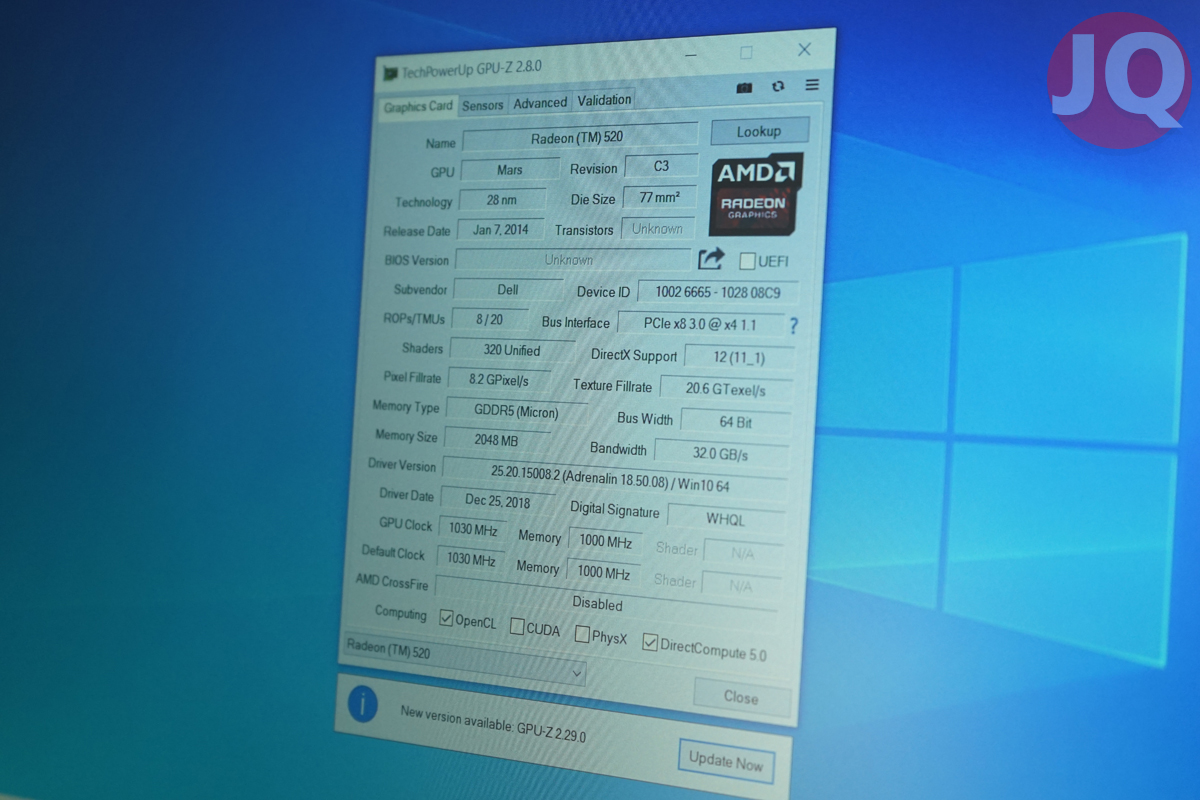1200x800 pixels.
Task: Click the GPU Clock field 1030 MHz
Action: (x=473, y=529)
